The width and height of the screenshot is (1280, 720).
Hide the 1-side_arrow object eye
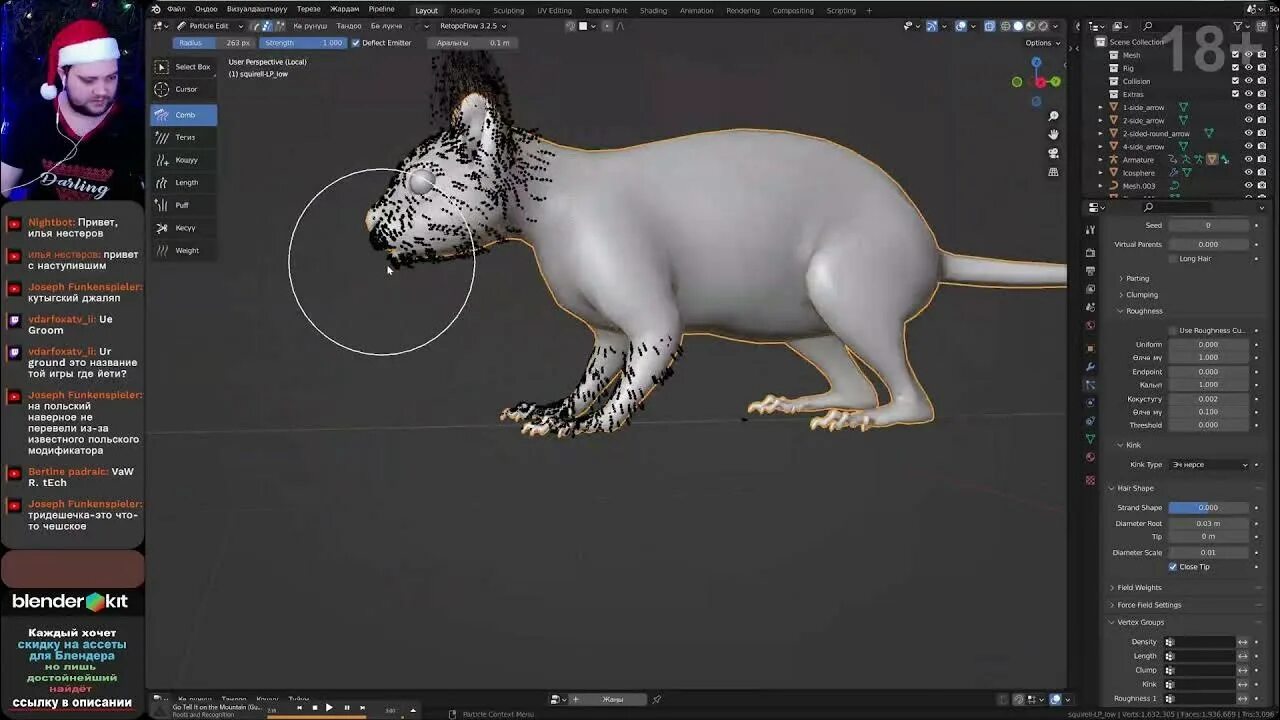point(1248,107)
